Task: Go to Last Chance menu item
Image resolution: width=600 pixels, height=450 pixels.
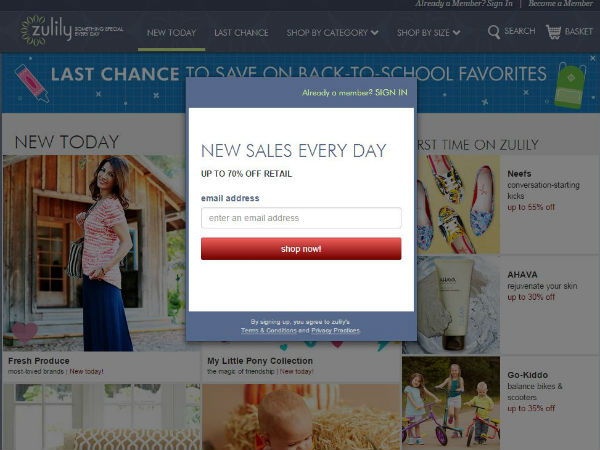Action: (241, 33)
